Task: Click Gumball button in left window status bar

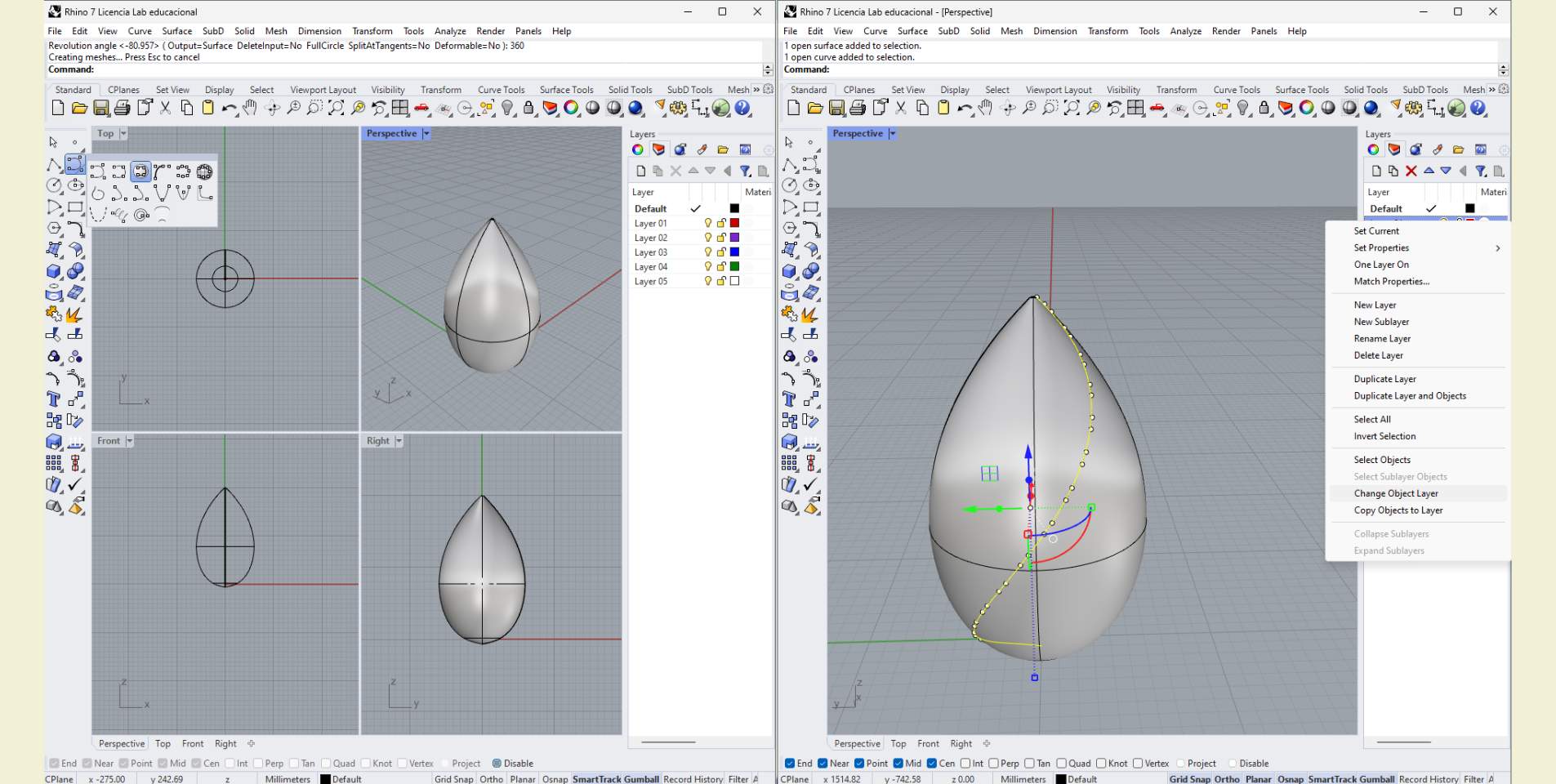Action: (641, 779)
